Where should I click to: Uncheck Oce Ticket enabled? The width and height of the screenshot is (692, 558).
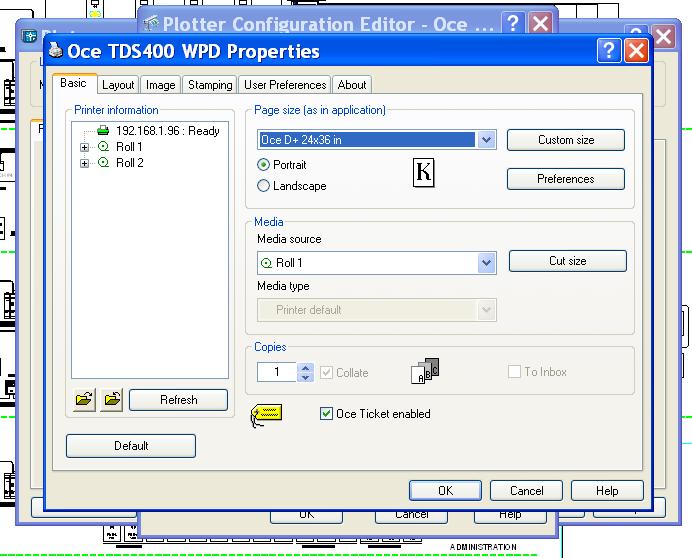click(326, 414)
